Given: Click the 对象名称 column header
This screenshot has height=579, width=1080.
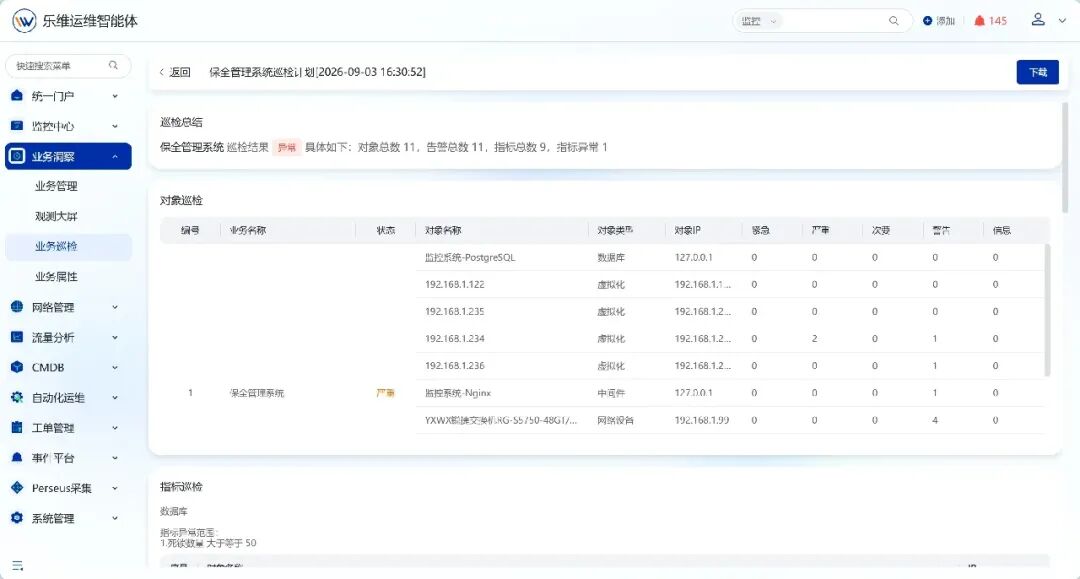Looking at the screenshot, I should (x=443, y=230).
